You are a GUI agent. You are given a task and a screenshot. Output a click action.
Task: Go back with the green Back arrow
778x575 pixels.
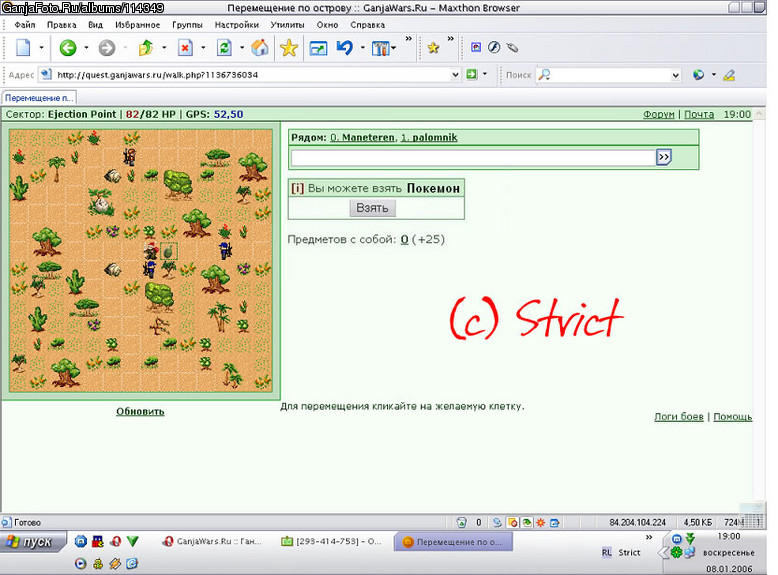point(68,48)
